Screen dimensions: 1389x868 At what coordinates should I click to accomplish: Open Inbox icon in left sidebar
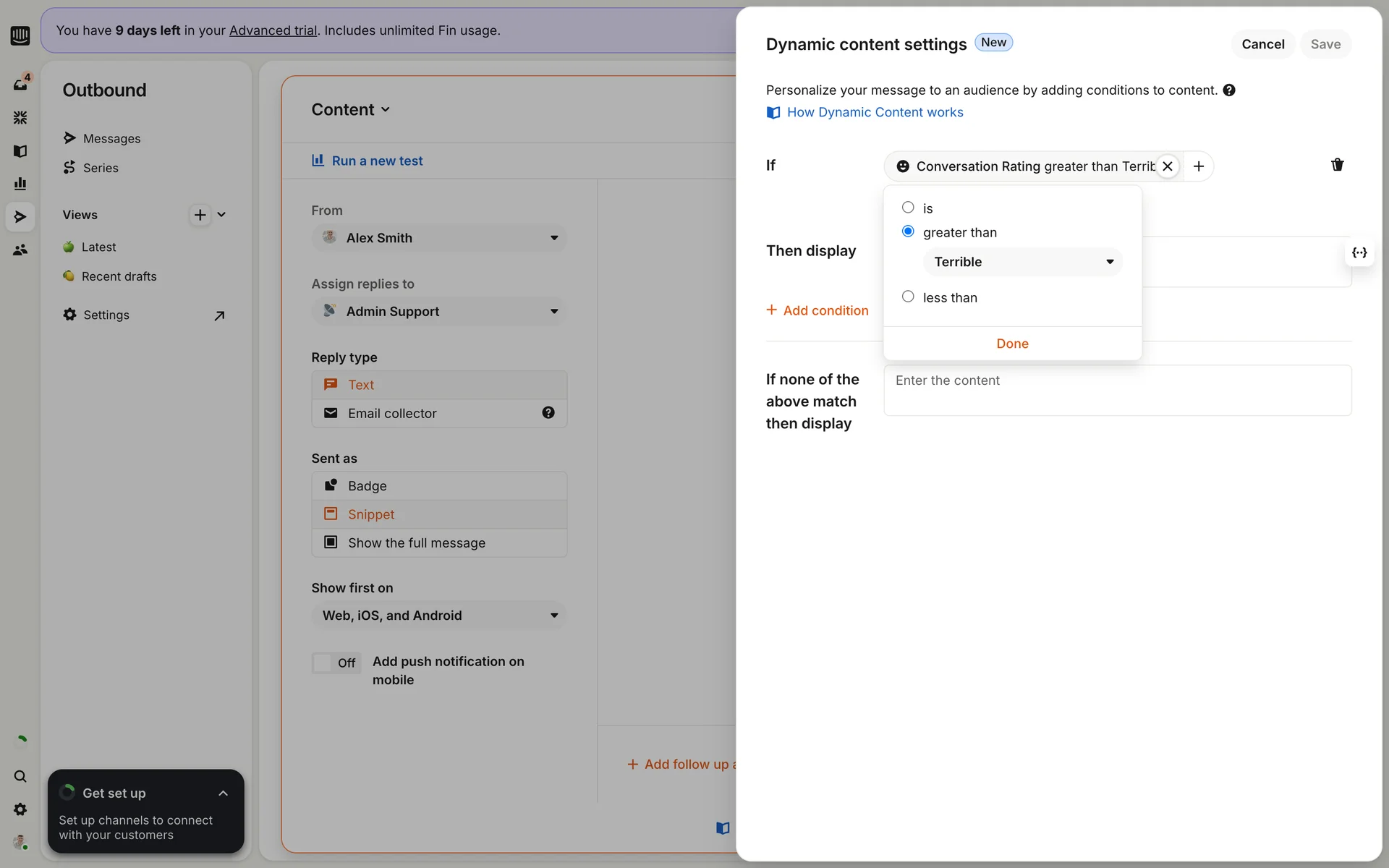(20, 84)
